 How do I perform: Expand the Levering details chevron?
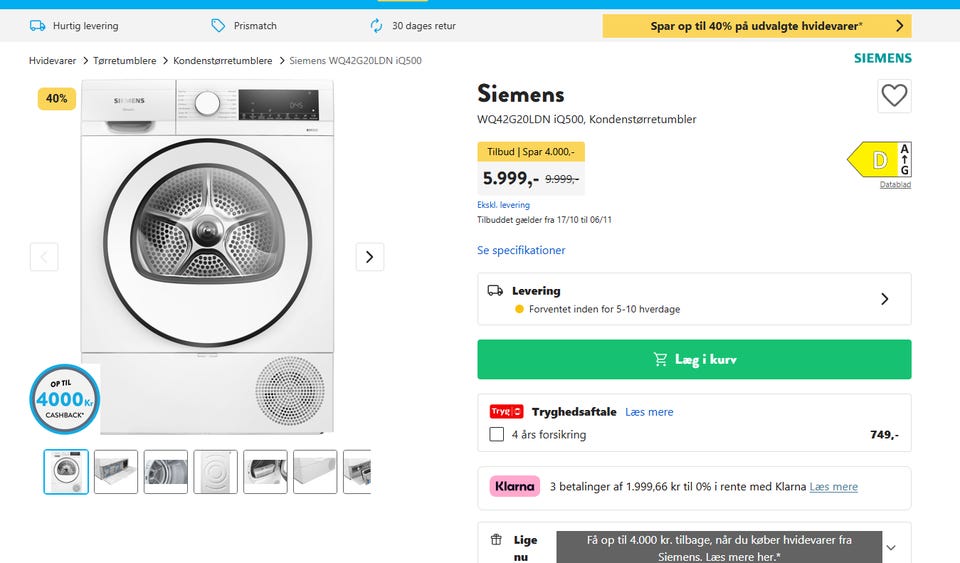(x=884, y=299)
